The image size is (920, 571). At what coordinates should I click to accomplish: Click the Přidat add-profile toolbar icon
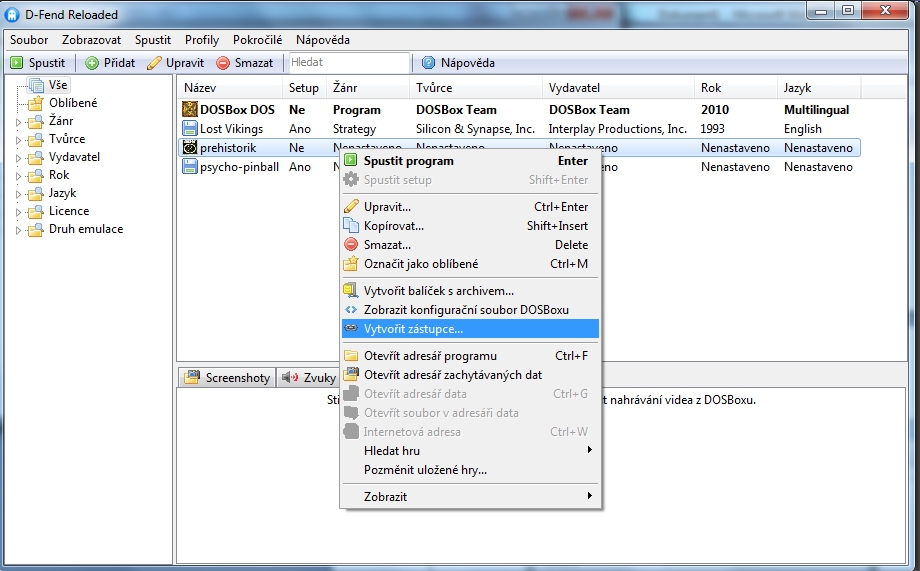[x=92, y=63]
